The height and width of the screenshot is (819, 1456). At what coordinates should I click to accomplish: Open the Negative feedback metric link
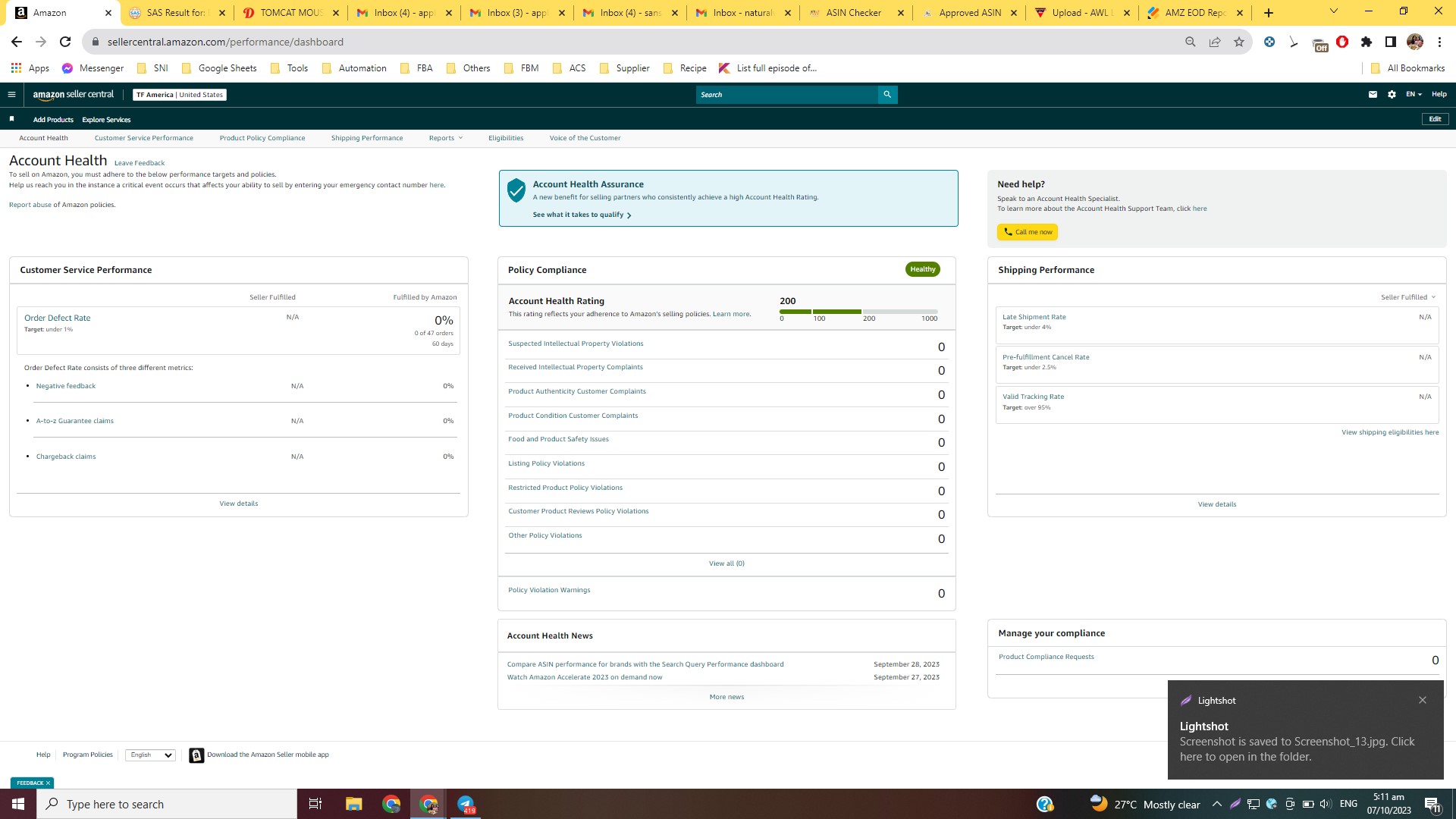(x=66, y=386)
